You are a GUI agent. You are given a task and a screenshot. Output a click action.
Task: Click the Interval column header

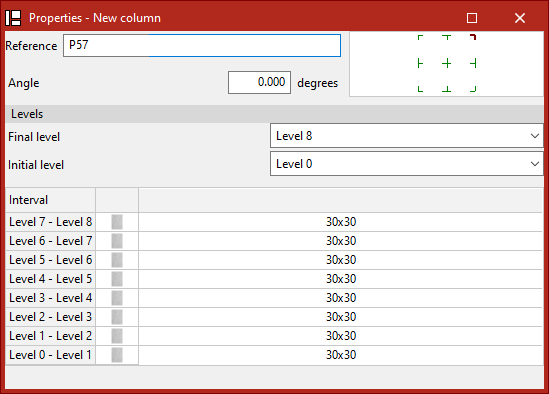click(50, 200)
